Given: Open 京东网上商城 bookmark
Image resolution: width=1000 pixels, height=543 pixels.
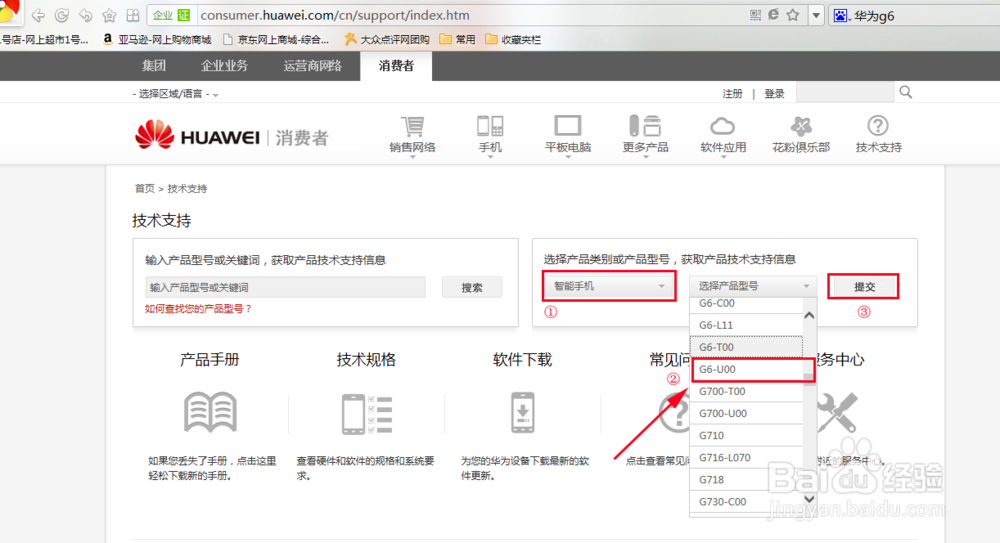Looking at the screenshot, I should click(276, 40).
